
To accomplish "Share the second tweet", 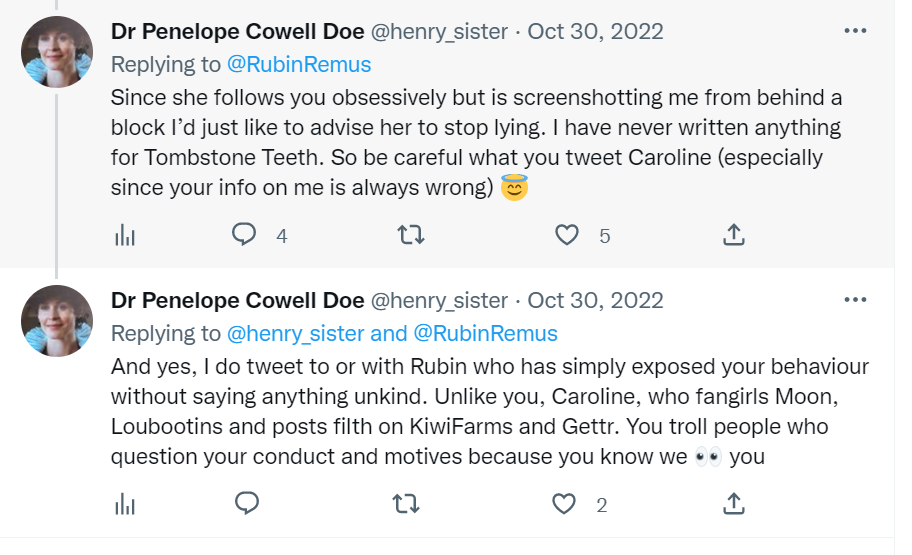I will (x=733, y=504).
